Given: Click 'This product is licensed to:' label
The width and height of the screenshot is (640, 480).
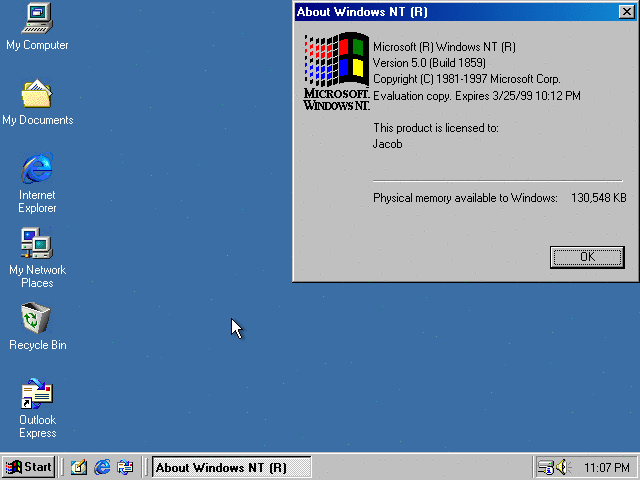Looking at the screenshot, I should [436, 128].
